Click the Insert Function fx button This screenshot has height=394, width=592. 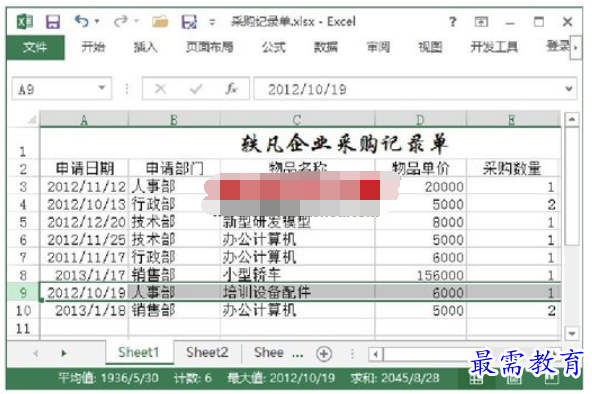coord(231,89)
